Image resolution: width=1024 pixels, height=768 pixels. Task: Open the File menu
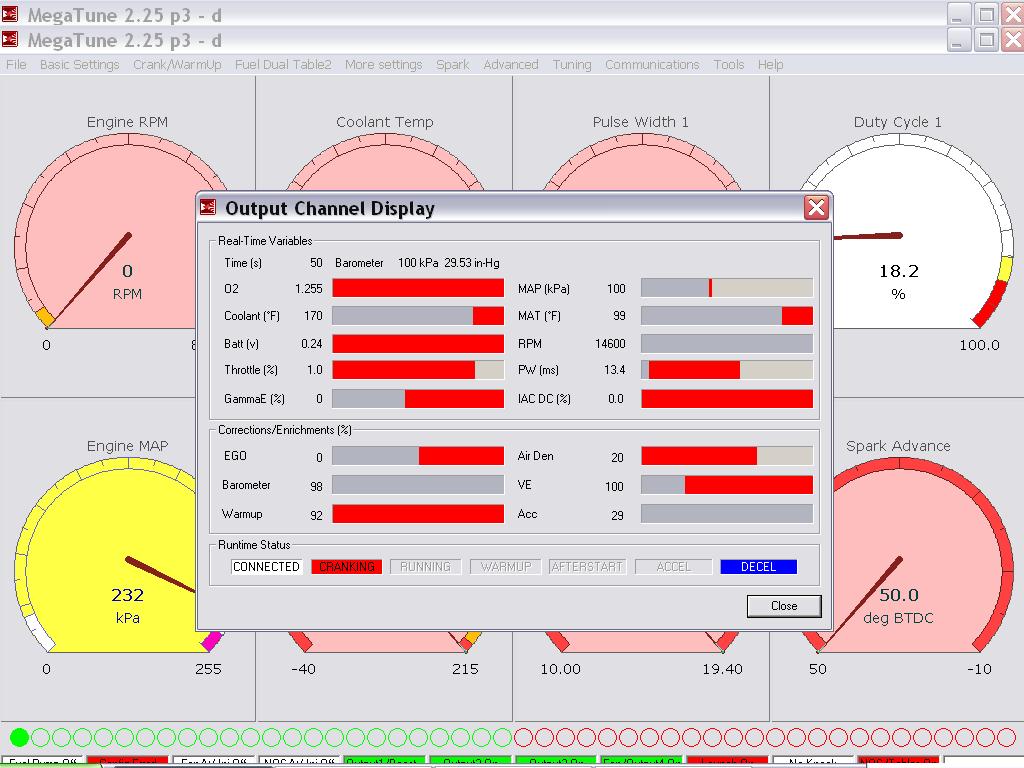[x=16, y=65]
